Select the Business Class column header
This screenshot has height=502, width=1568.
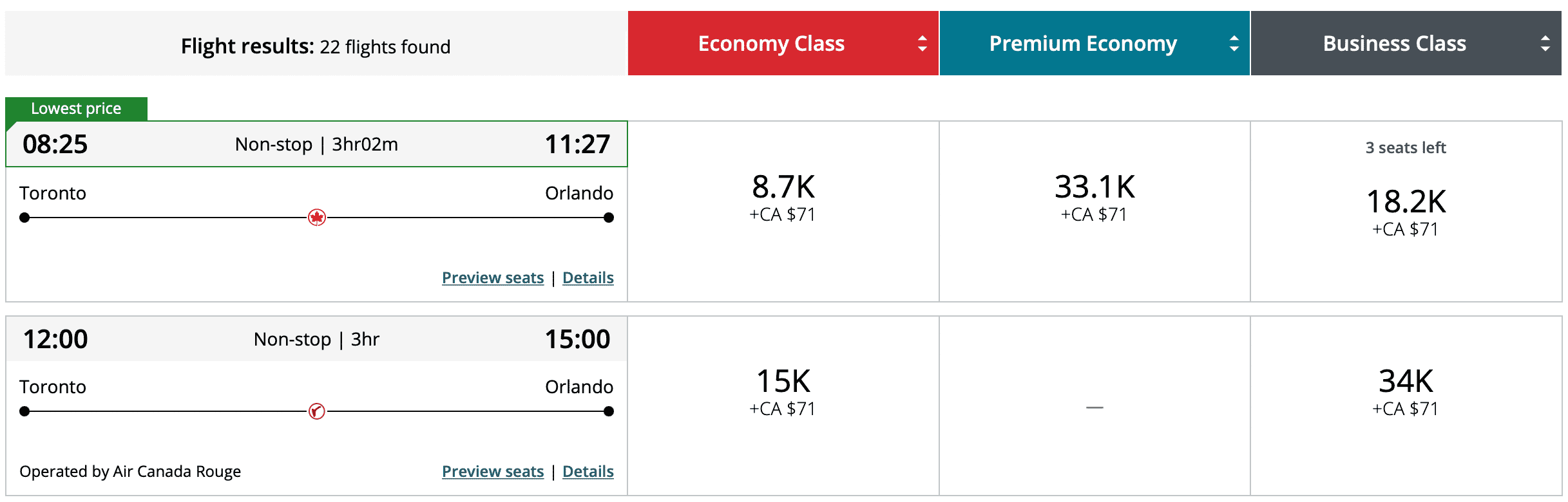pyautogui.click(x=1394, y=43)
